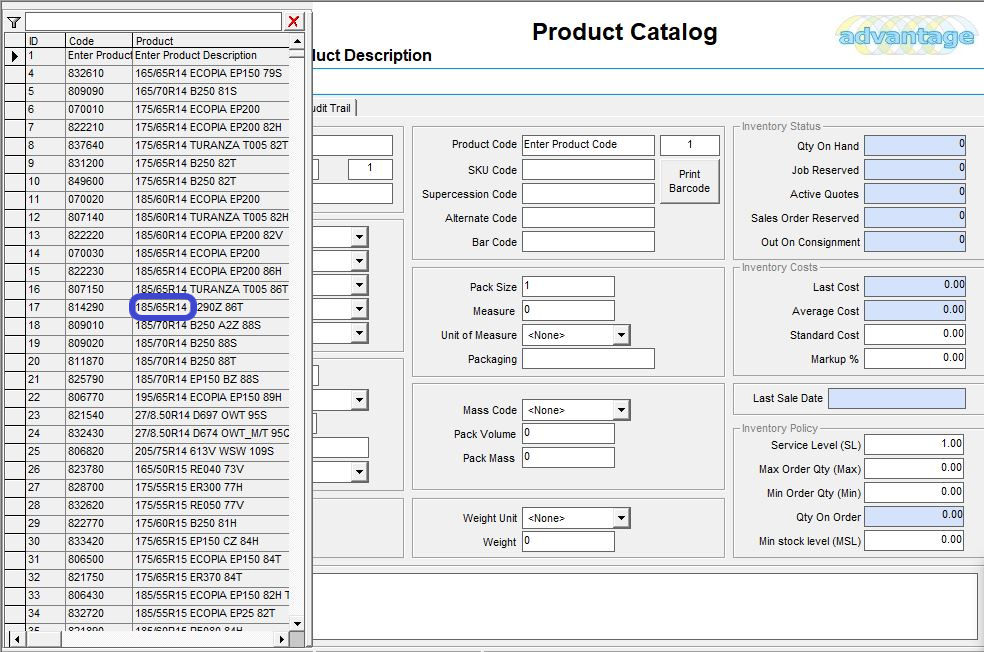Image resolution: width=984 pixels, height=652 pixels.
Task: Open the Audit Trail tab
Action: (334, 108)
